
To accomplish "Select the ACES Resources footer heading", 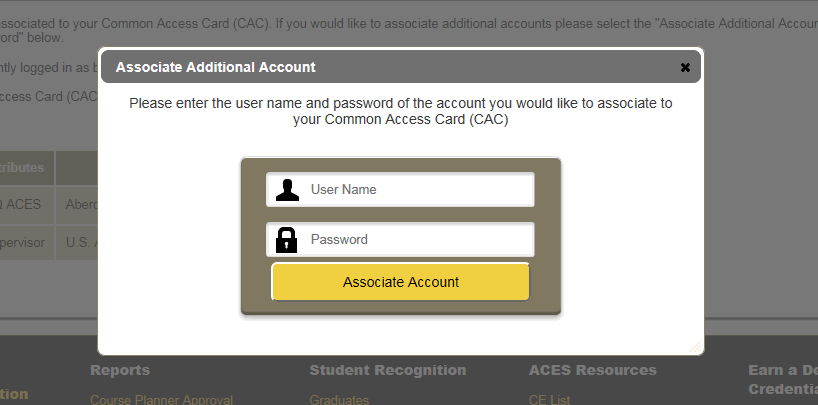I will (593, 370).
